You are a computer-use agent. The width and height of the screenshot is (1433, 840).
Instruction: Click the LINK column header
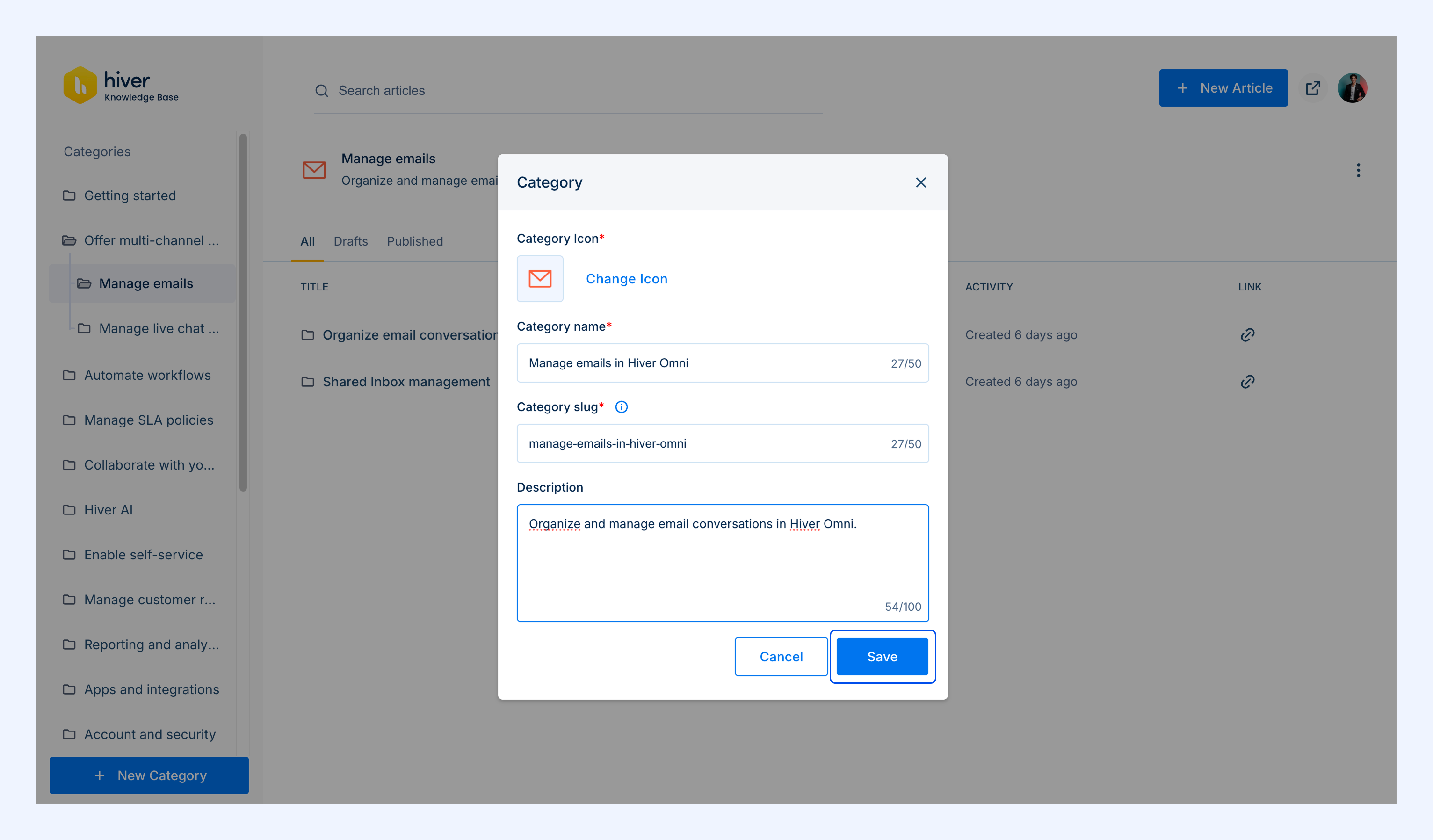[x=1249, y=287]
